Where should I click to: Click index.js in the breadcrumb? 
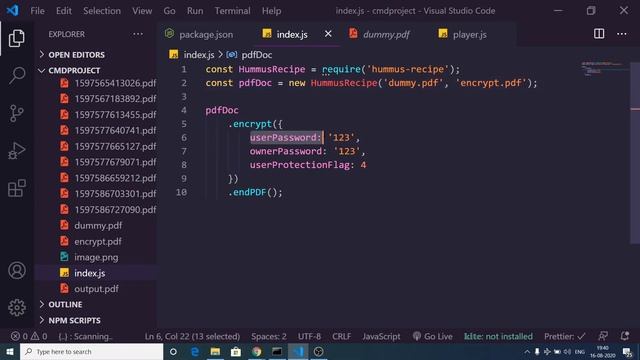pyautogui.click(x=199, y=55)
